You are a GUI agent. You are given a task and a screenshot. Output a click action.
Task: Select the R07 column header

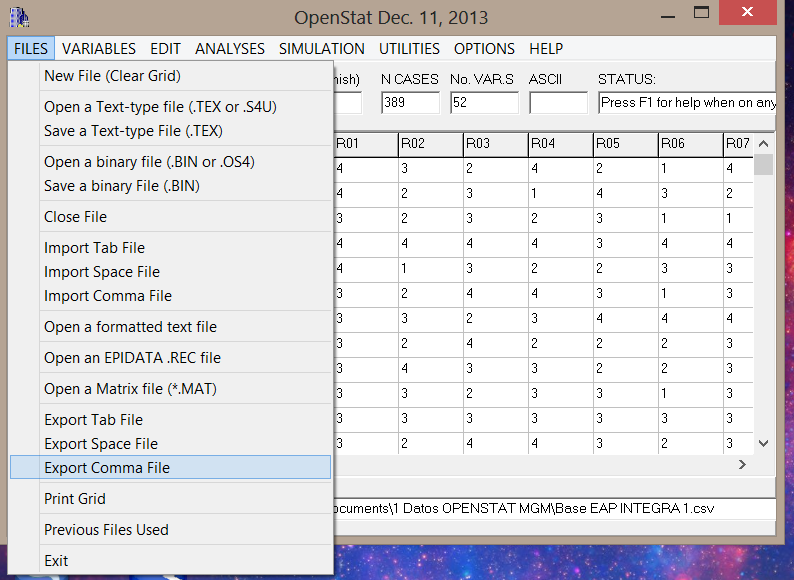tap(738, 144)
